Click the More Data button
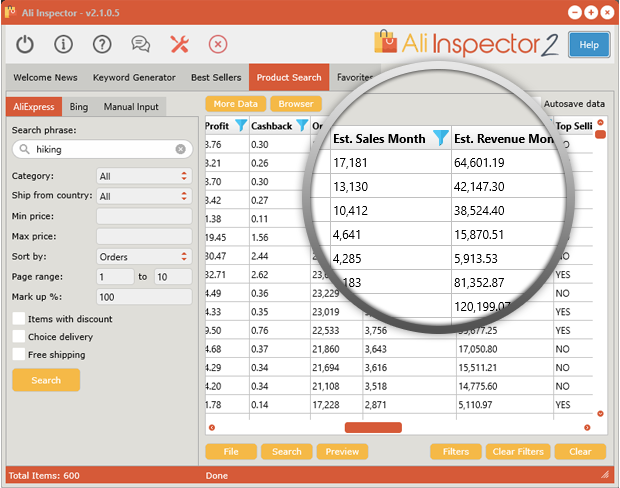The width and height of the screenshot is (620, 488). click(236, 104)
